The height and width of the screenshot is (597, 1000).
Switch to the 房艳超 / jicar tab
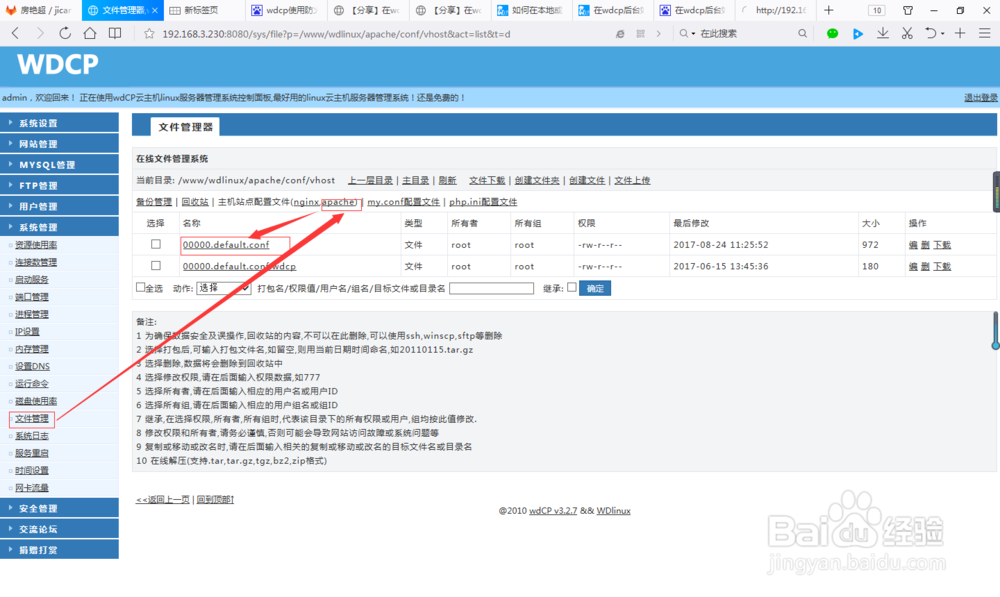[x=40, y=10]
